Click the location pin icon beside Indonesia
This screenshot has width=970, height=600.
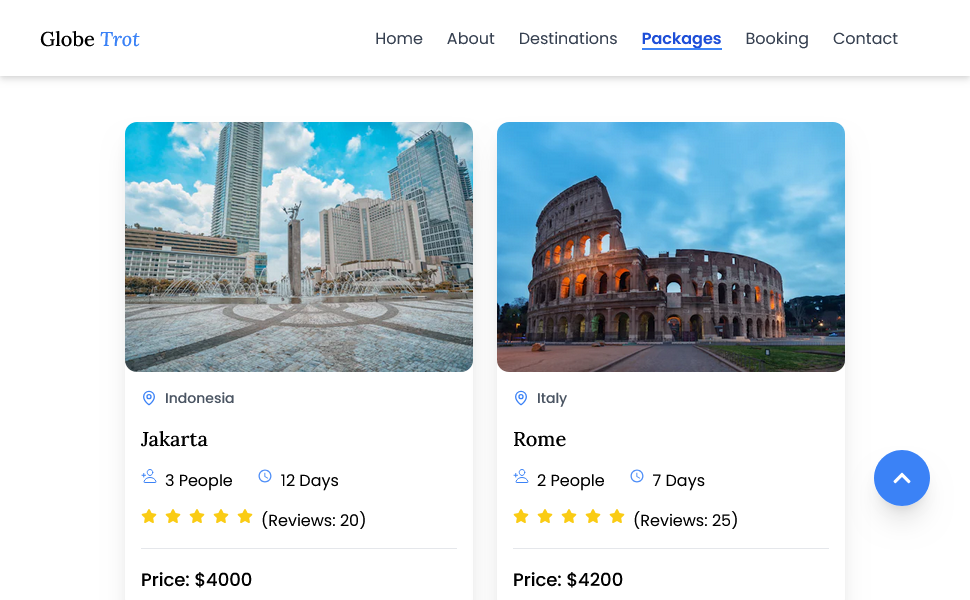click(149, 398)
